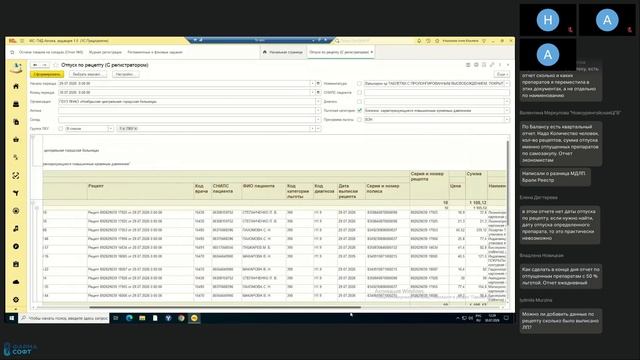Viewport: 640px width, 360px height.
Task: Enable the Номенклатура filter checkbox
Action: click(x=359, y=83)
